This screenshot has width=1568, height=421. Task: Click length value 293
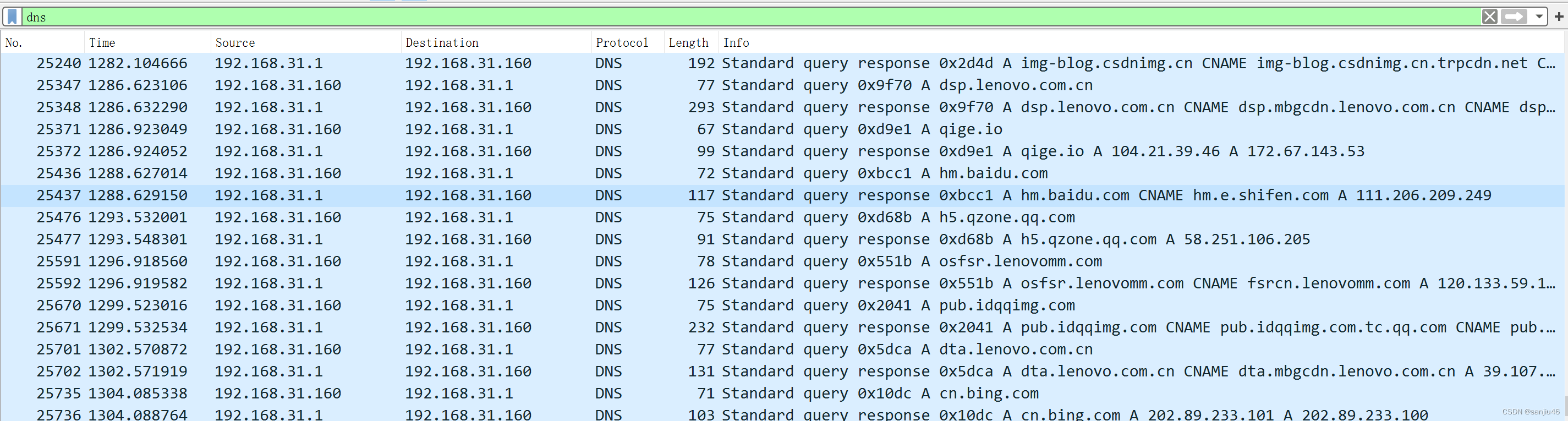pos(701,107)
